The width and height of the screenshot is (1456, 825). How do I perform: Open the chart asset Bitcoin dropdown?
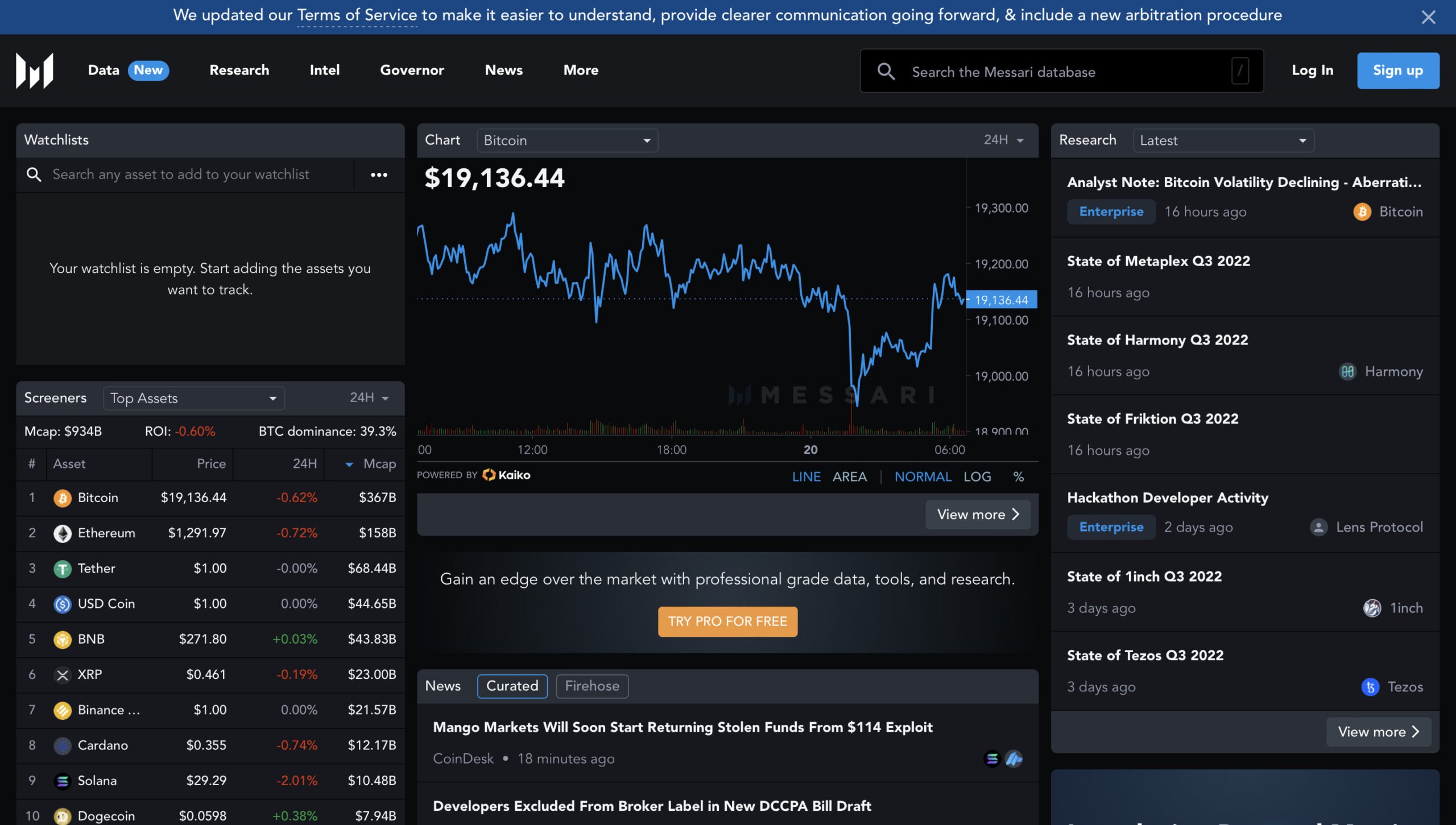[567, 140]
